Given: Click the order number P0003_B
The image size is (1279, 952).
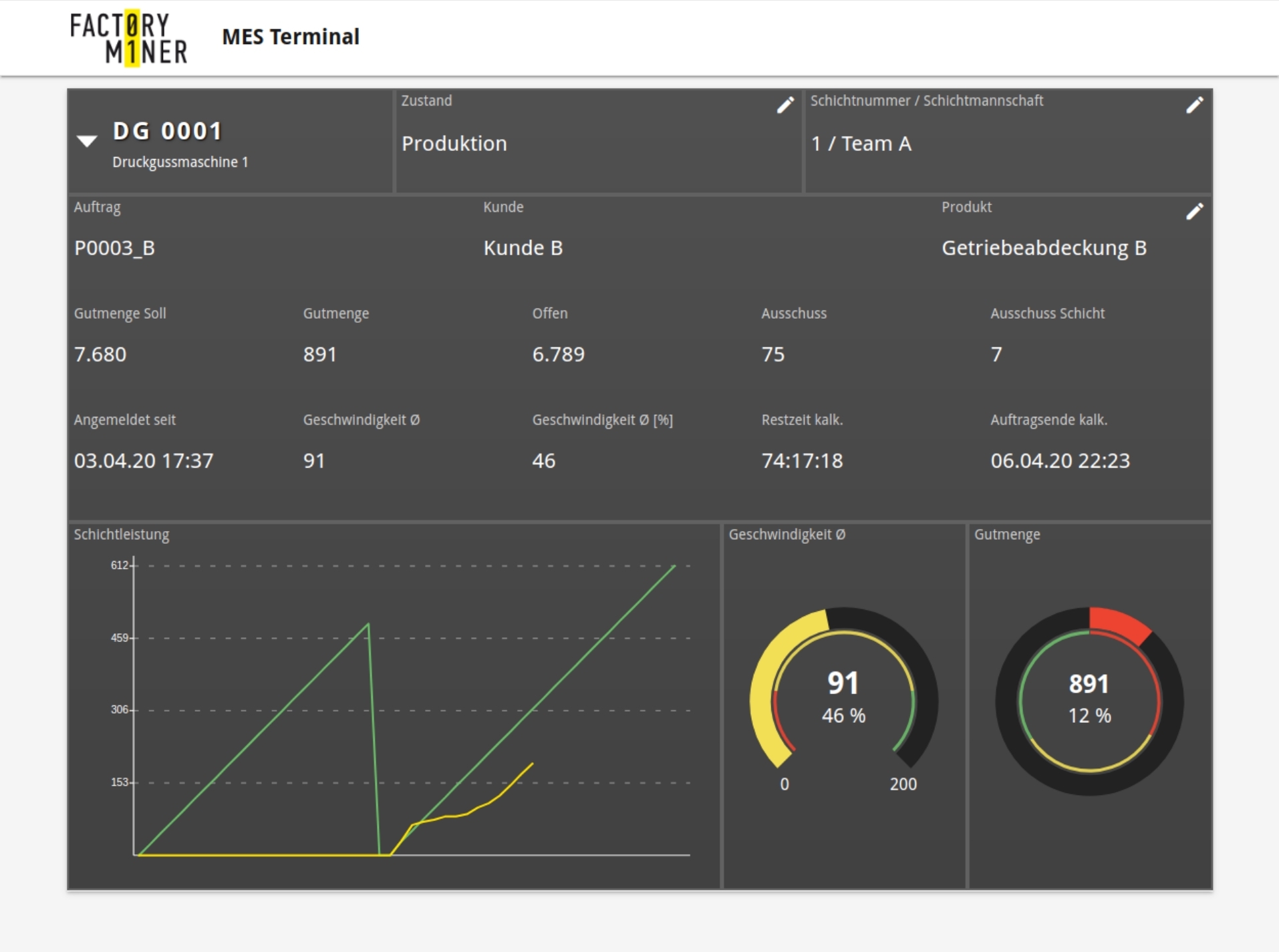Looking at the screenshot, I should pos(114,249).
